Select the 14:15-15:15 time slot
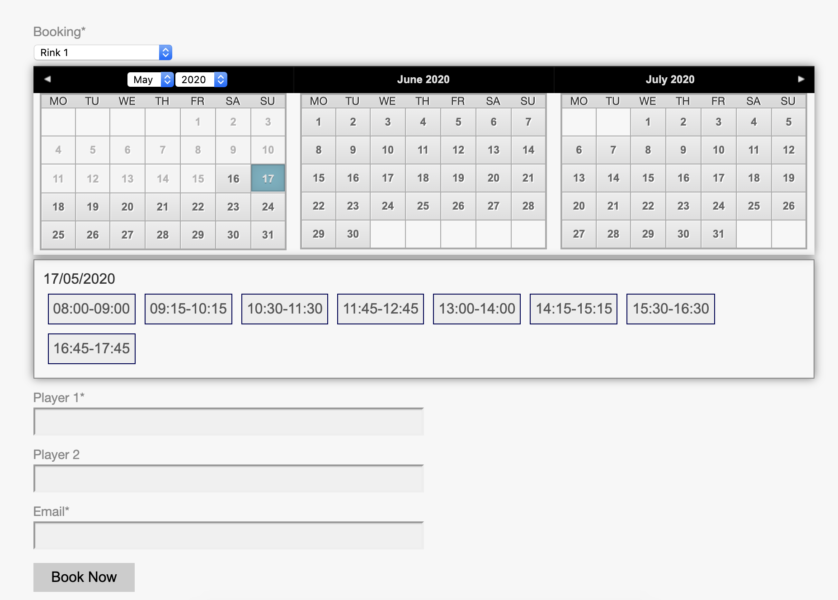The width and height of the screenshot is (838, 600). 573,309
